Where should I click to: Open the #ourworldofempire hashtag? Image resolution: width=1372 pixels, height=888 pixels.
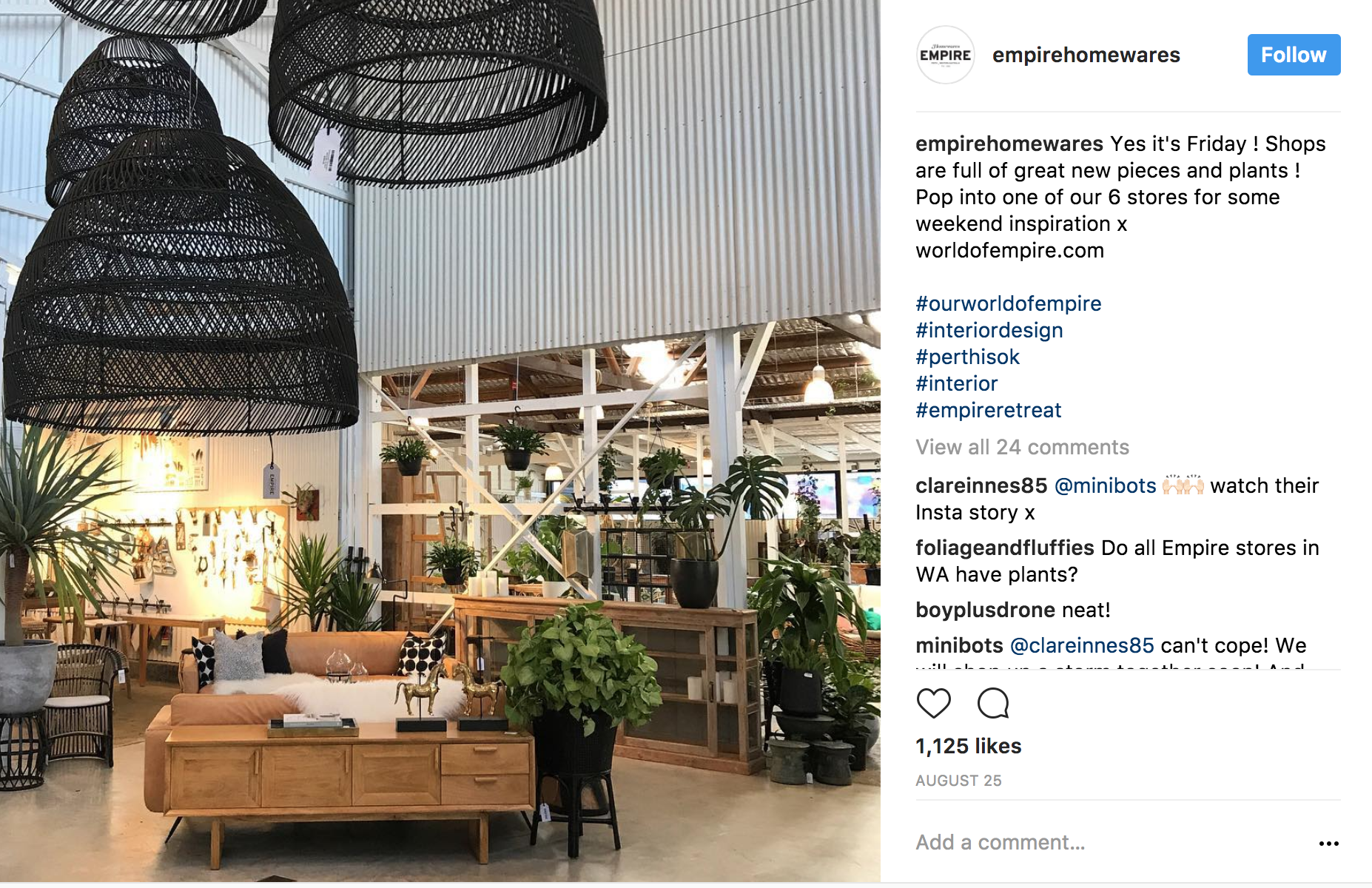(1008, 303)
